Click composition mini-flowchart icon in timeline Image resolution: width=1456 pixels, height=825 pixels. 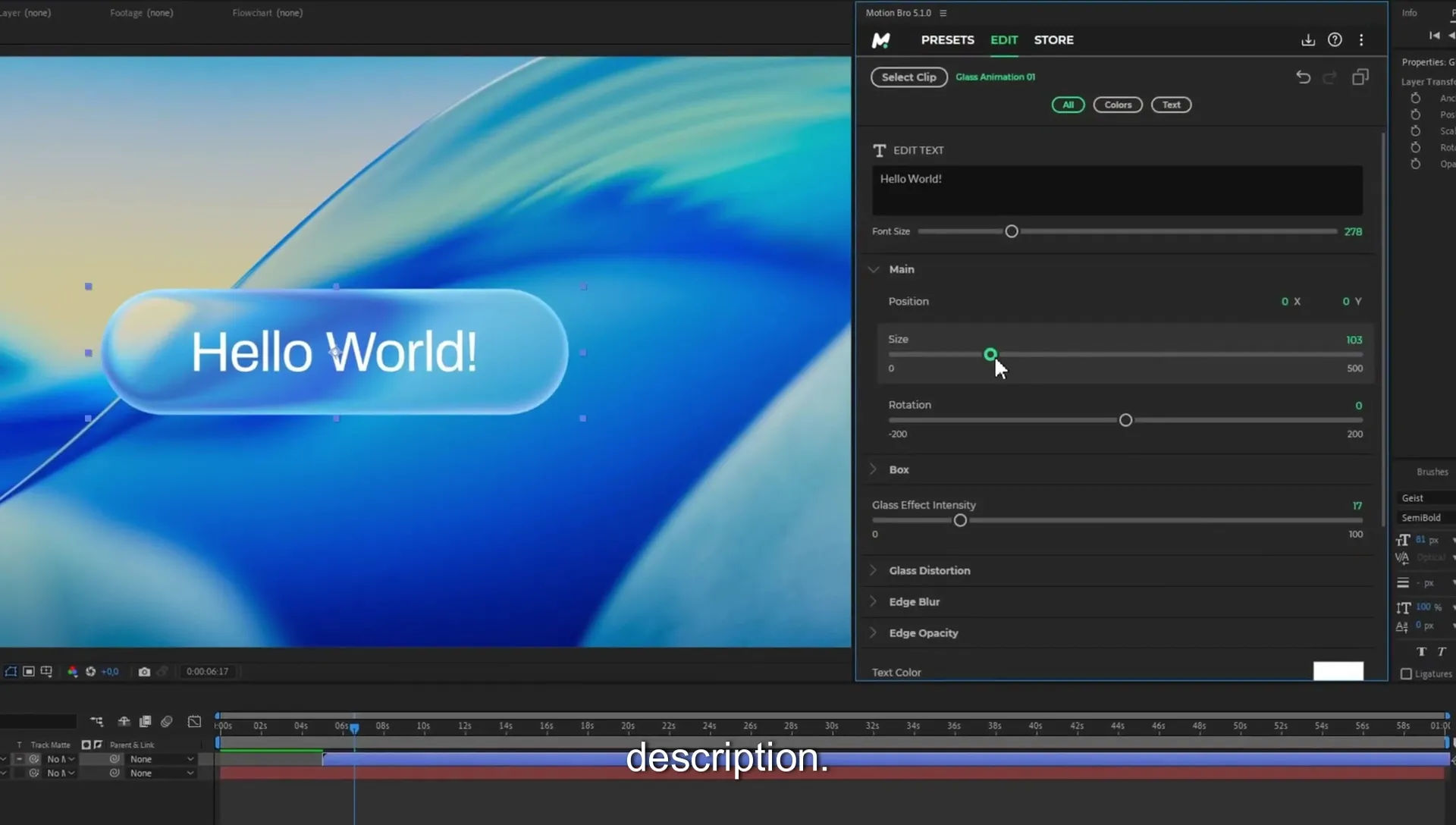[x=97, y=722]
